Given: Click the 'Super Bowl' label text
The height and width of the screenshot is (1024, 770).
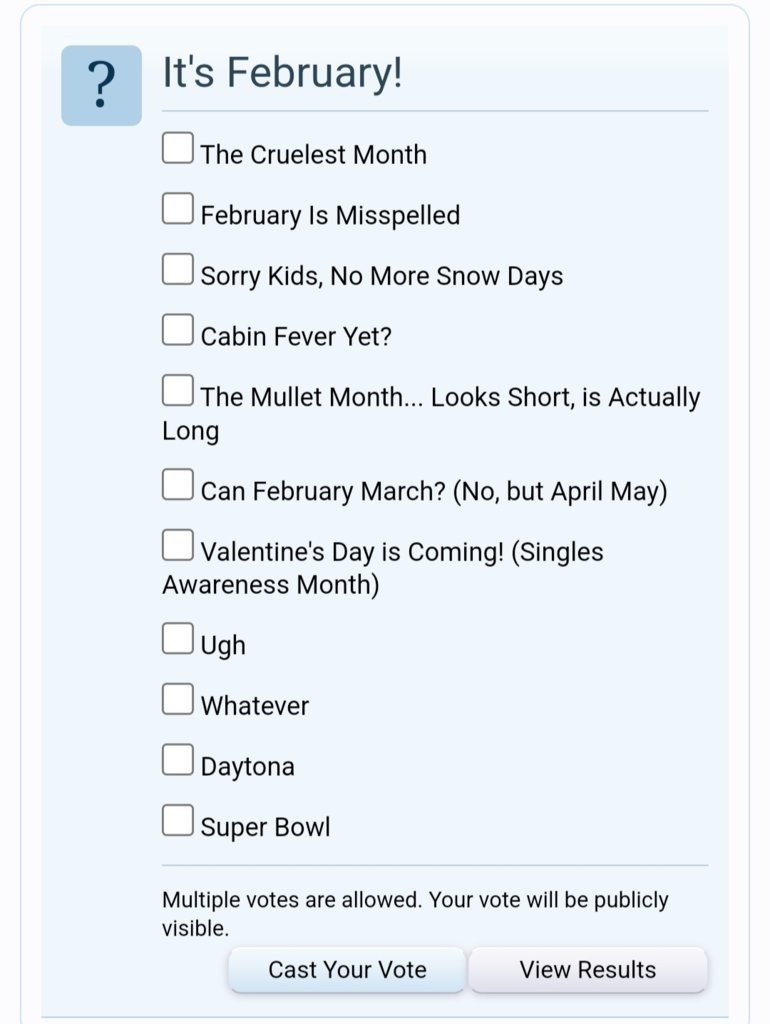Looking at the screenshot, I should click(265, 827).
